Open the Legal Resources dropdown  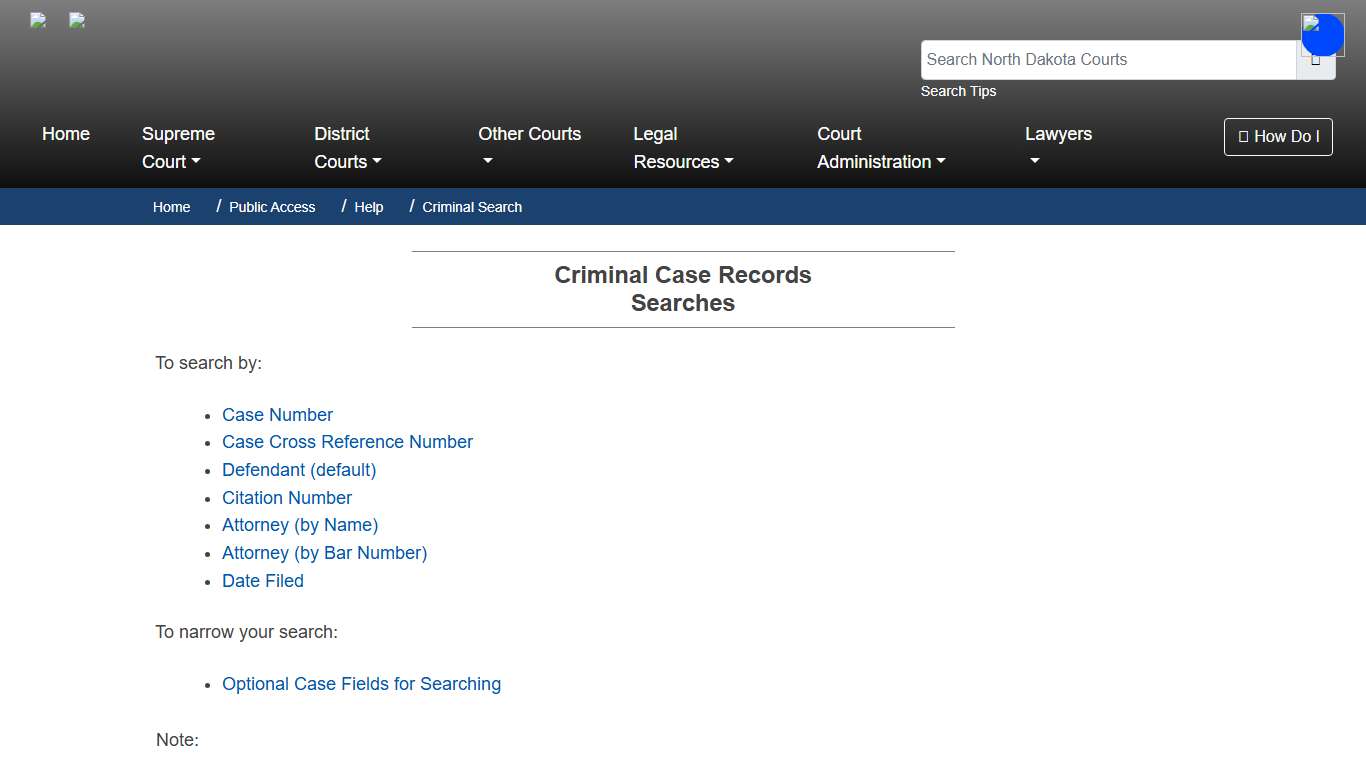click(x=683, y=147)
